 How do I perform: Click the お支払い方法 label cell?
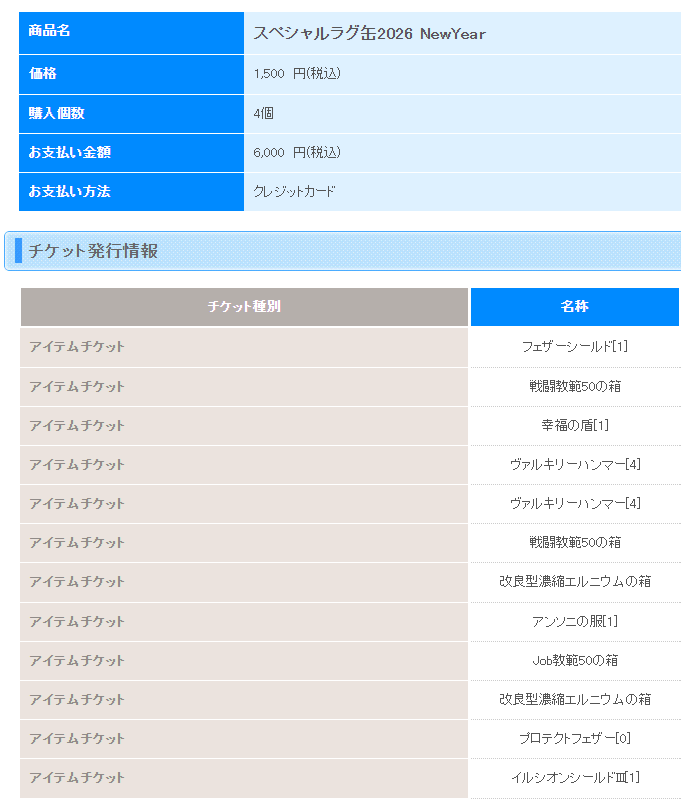point(69,191)
